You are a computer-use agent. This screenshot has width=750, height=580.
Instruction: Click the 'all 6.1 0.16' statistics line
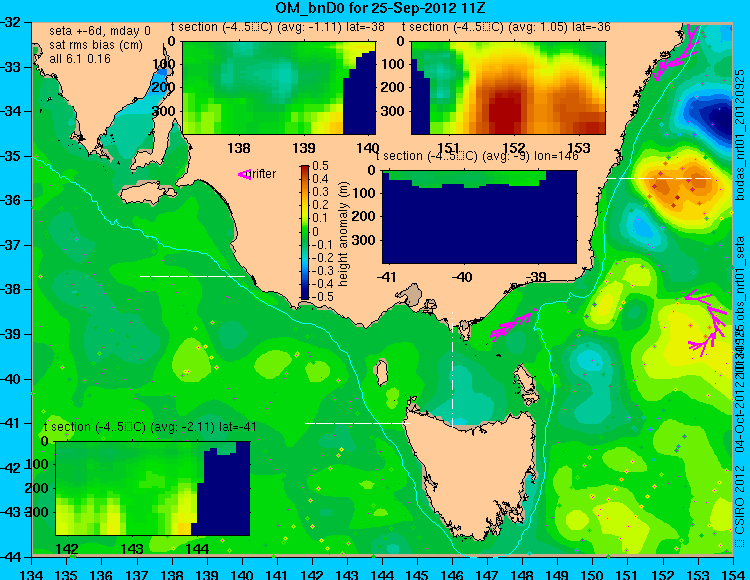tap(80, 59)
